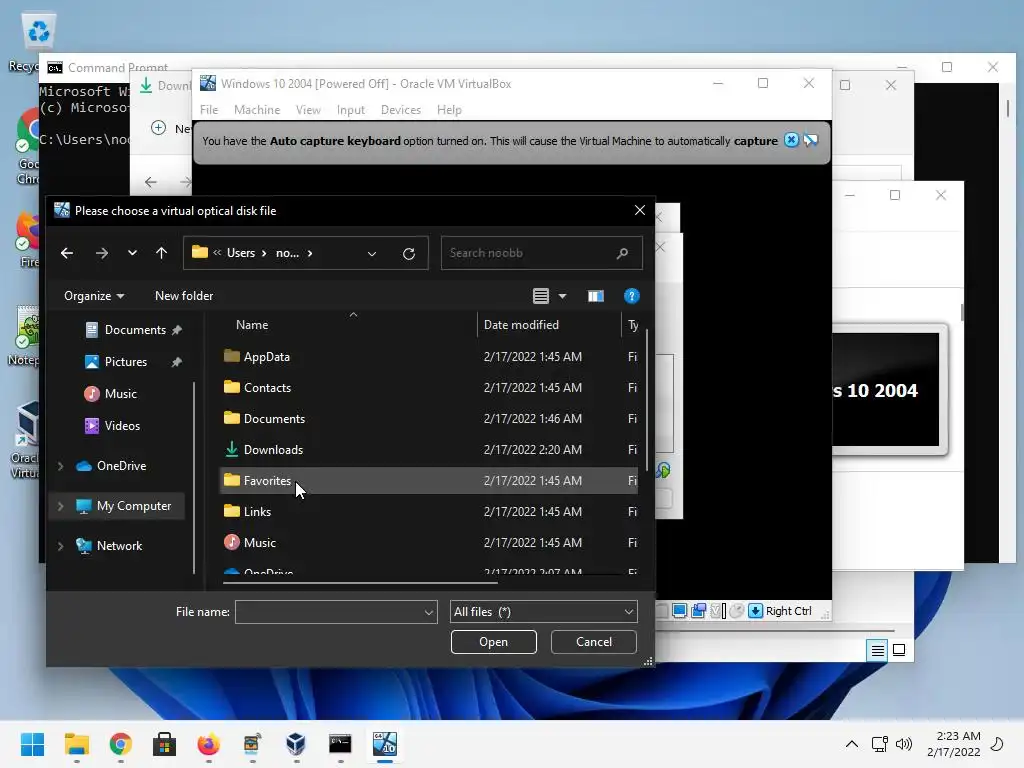Screen dimensions: 1024x768
Task: Toggle the preview pane
Action: coord(596,296)
